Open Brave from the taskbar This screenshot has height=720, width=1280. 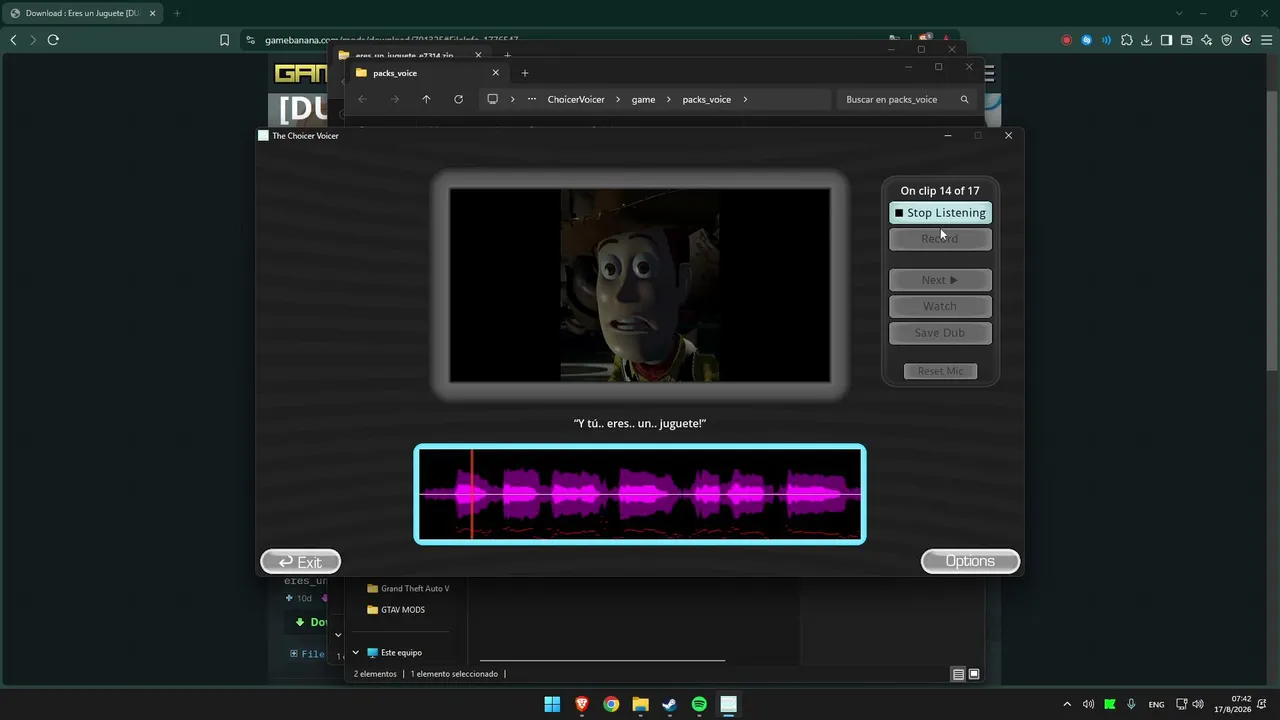[x=582, y=704]
